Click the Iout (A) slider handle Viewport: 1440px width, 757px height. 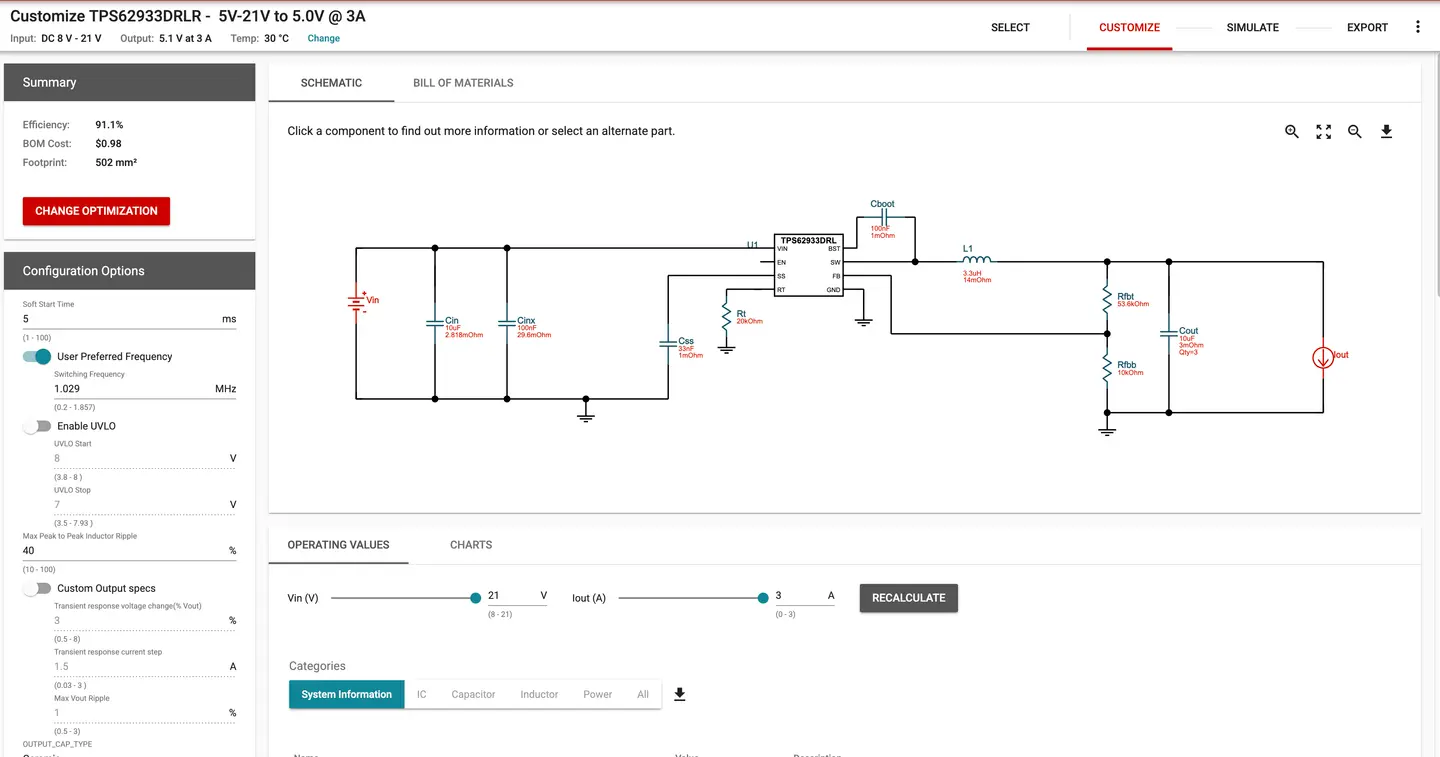(763, 598)
